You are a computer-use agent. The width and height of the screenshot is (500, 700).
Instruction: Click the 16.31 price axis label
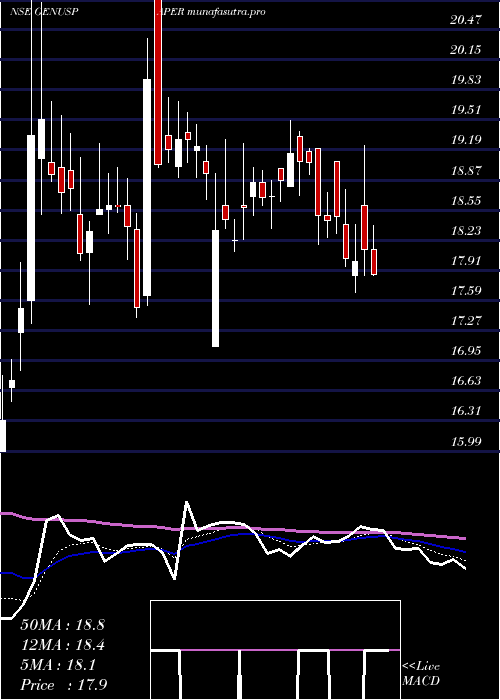[x=466, y=411]
